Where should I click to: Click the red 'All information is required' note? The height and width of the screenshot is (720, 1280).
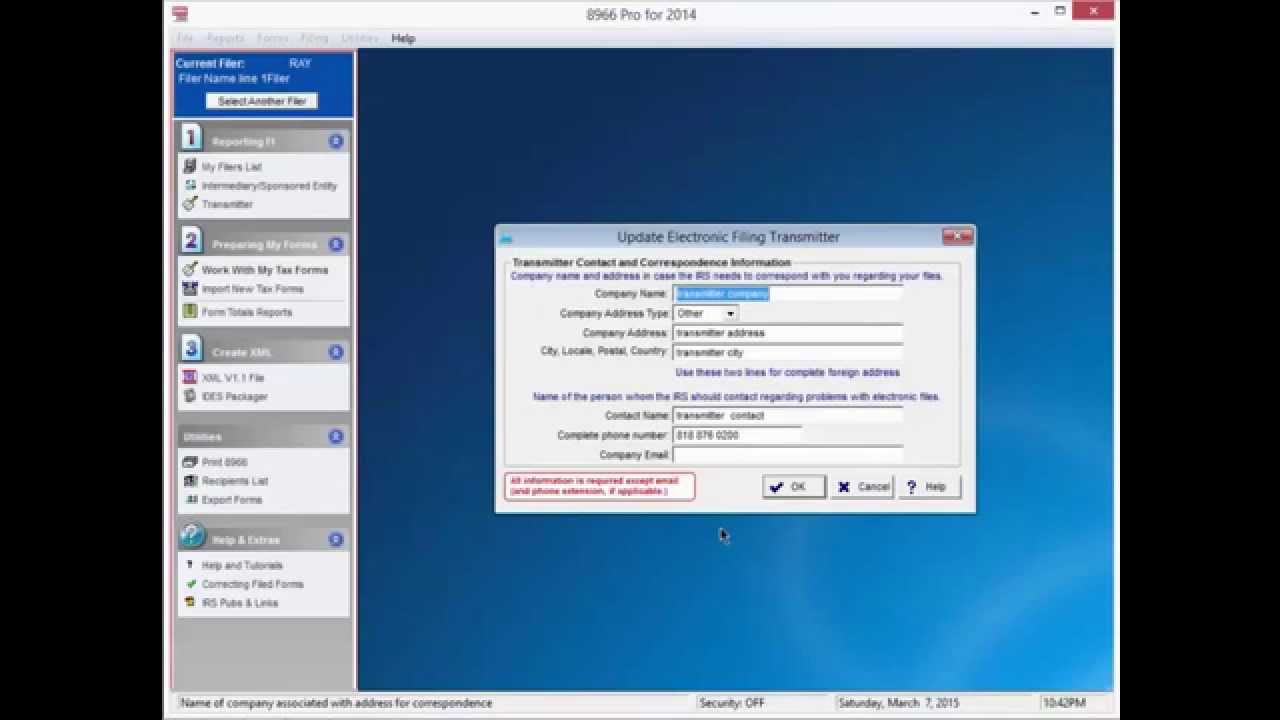599,487
